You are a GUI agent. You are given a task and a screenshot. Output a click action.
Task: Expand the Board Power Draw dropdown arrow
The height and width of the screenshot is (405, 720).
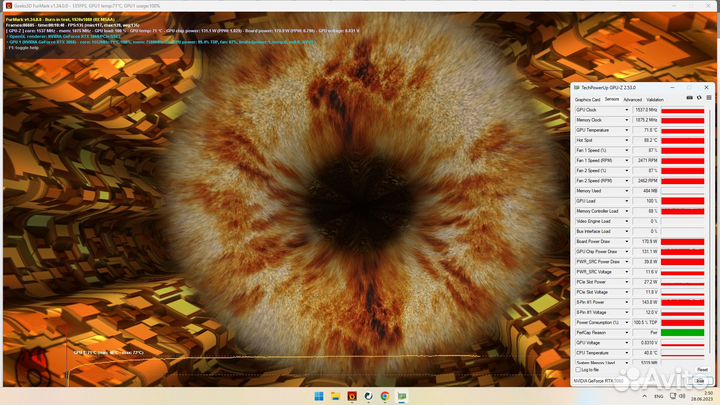[x=628, y=241]
